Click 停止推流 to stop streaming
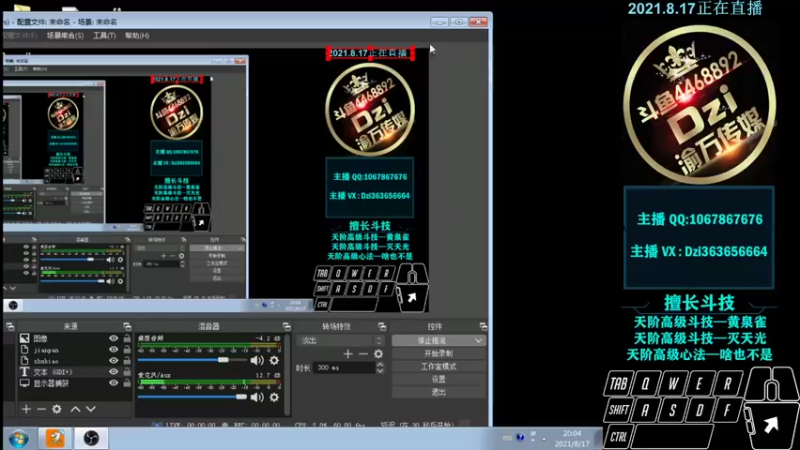The height and width of the screenshot is (450, 800). 432,340
